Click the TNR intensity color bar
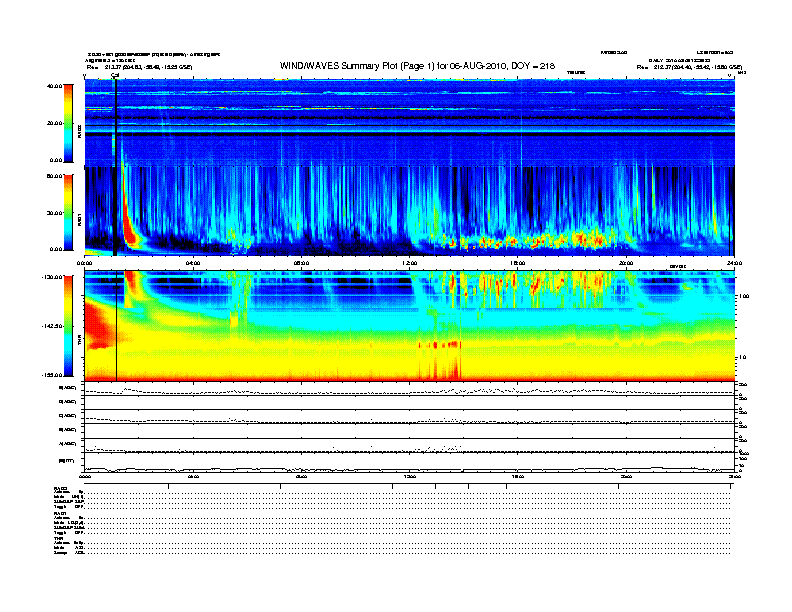Image resolution: width=792 pixels, height=612 pixels. click(68, 326)
